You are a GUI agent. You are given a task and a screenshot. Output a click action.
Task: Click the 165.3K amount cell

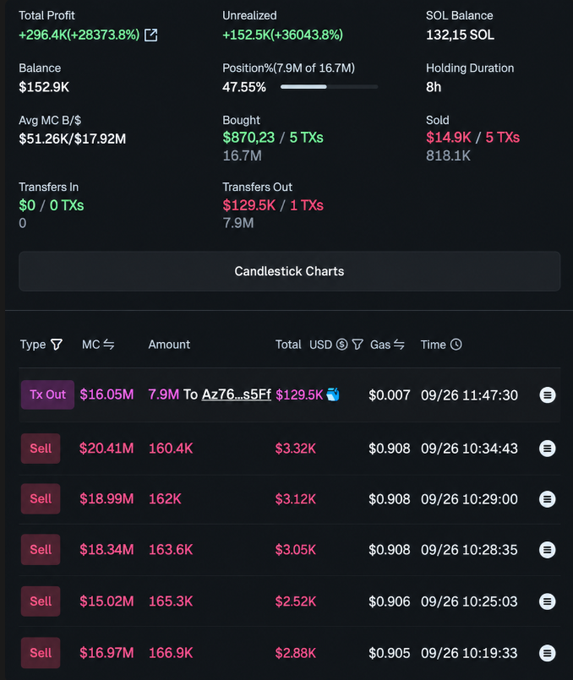tap(171, 601)
